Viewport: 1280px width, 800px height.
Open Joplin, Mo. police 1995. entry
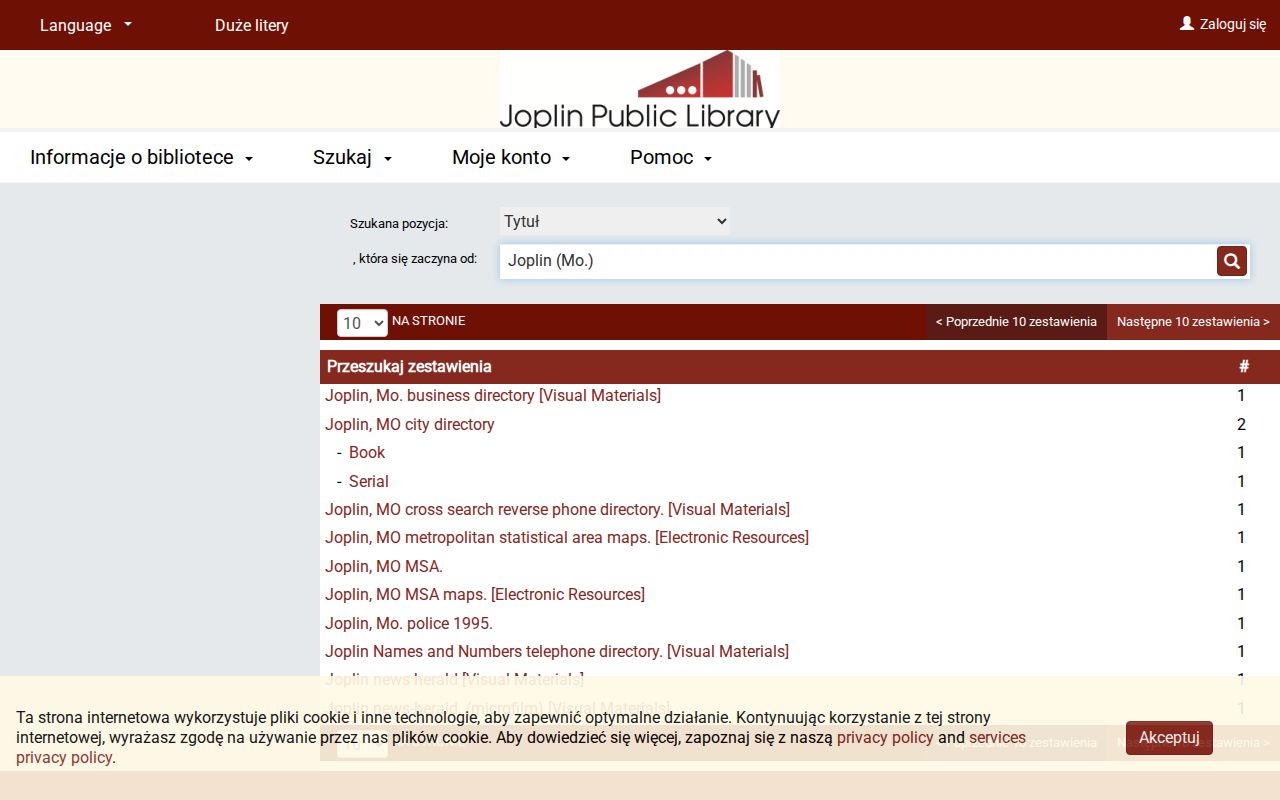click(x=409, y=624)
